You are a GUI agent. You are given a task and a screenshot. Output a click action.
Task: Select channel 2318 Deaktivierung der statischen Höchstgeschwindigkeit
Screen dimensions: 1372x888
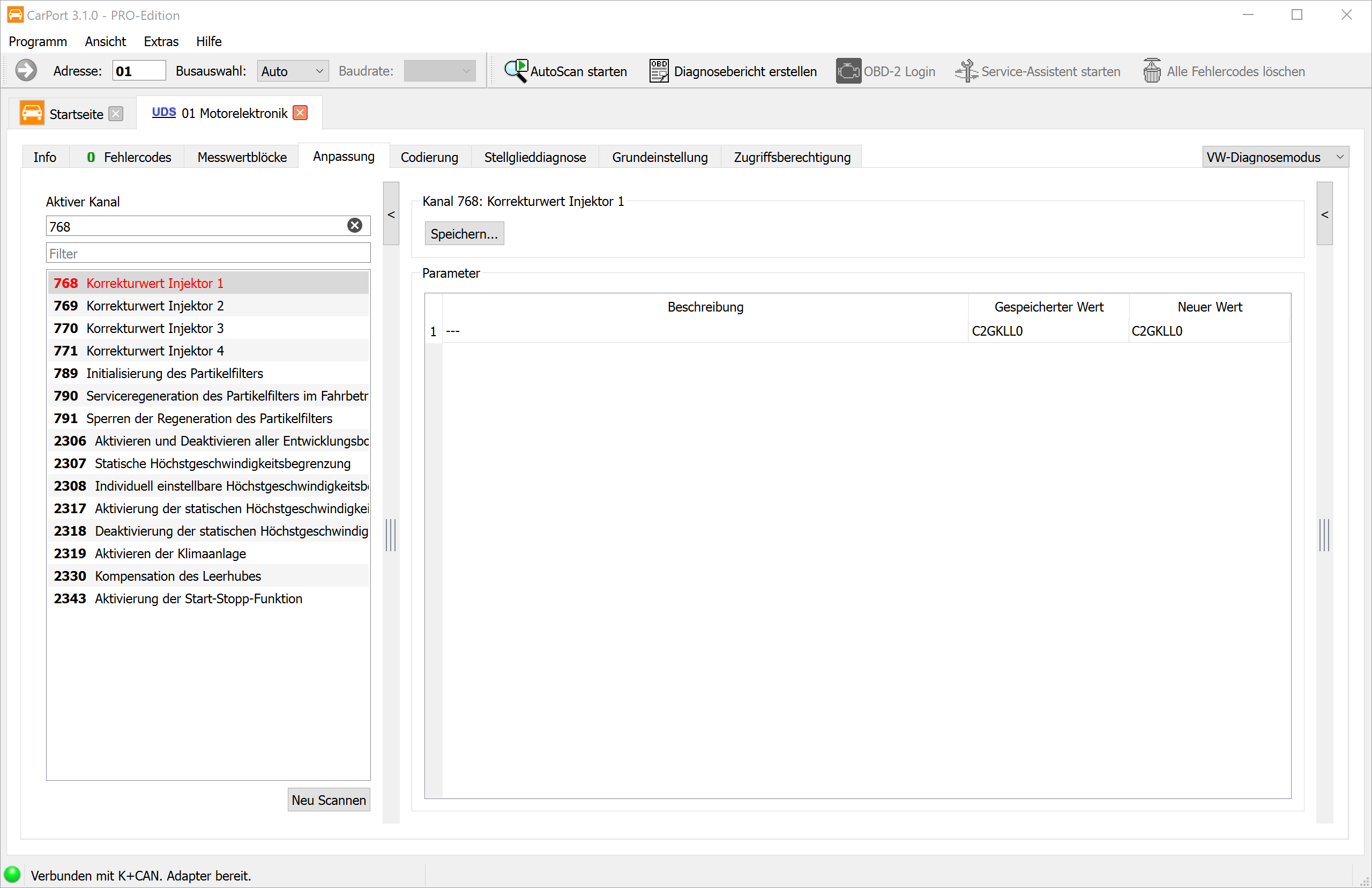coord(208,530)
